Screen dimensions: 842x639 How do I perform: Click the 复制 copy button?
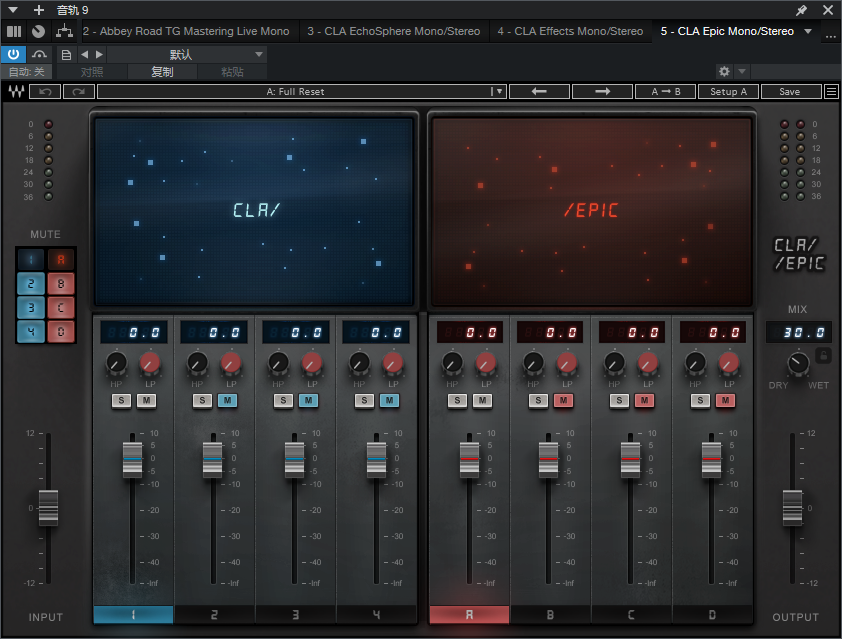[162, 71]
